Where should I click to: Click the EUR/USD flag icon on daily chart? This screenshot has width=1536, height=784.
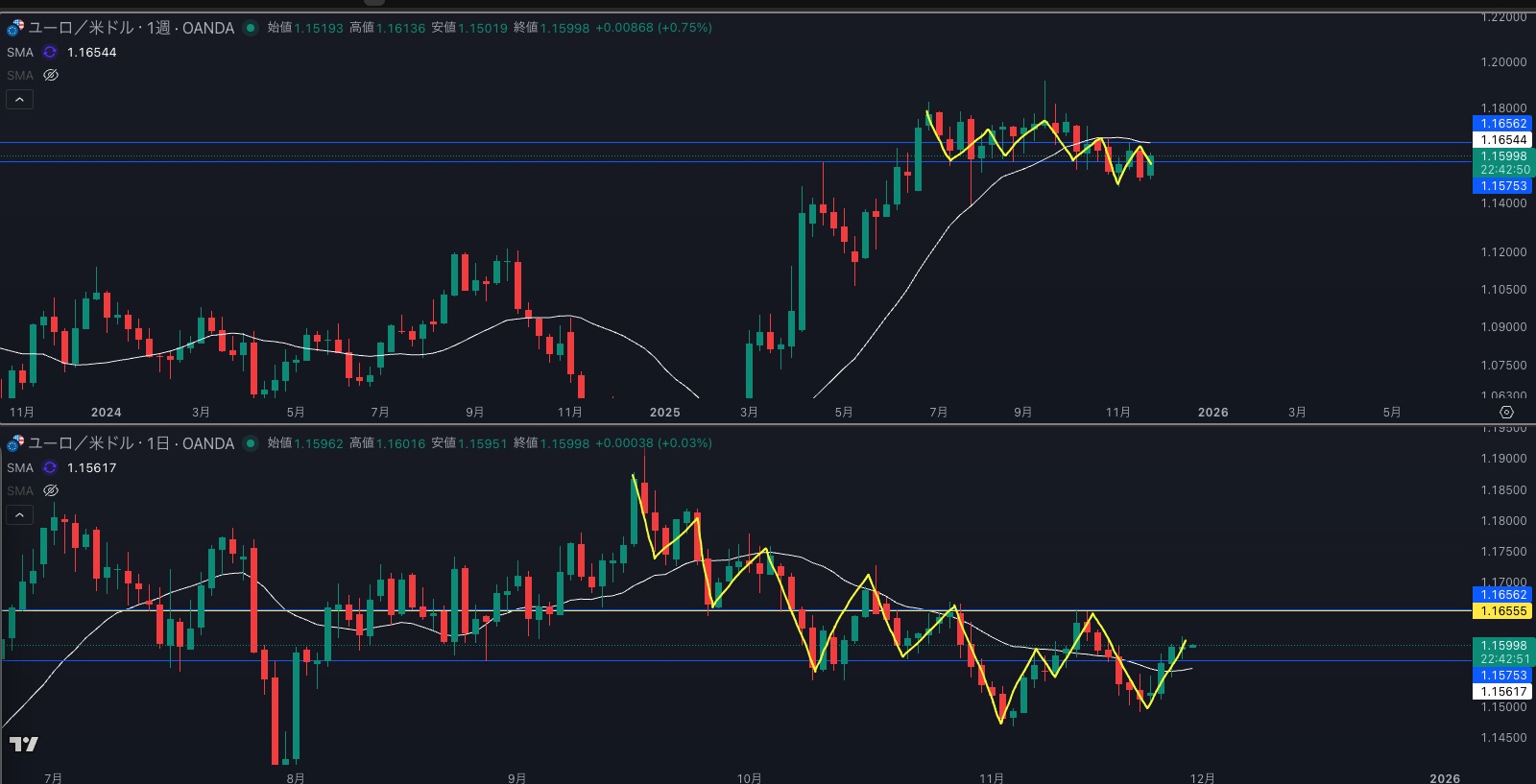click(15, 443)
